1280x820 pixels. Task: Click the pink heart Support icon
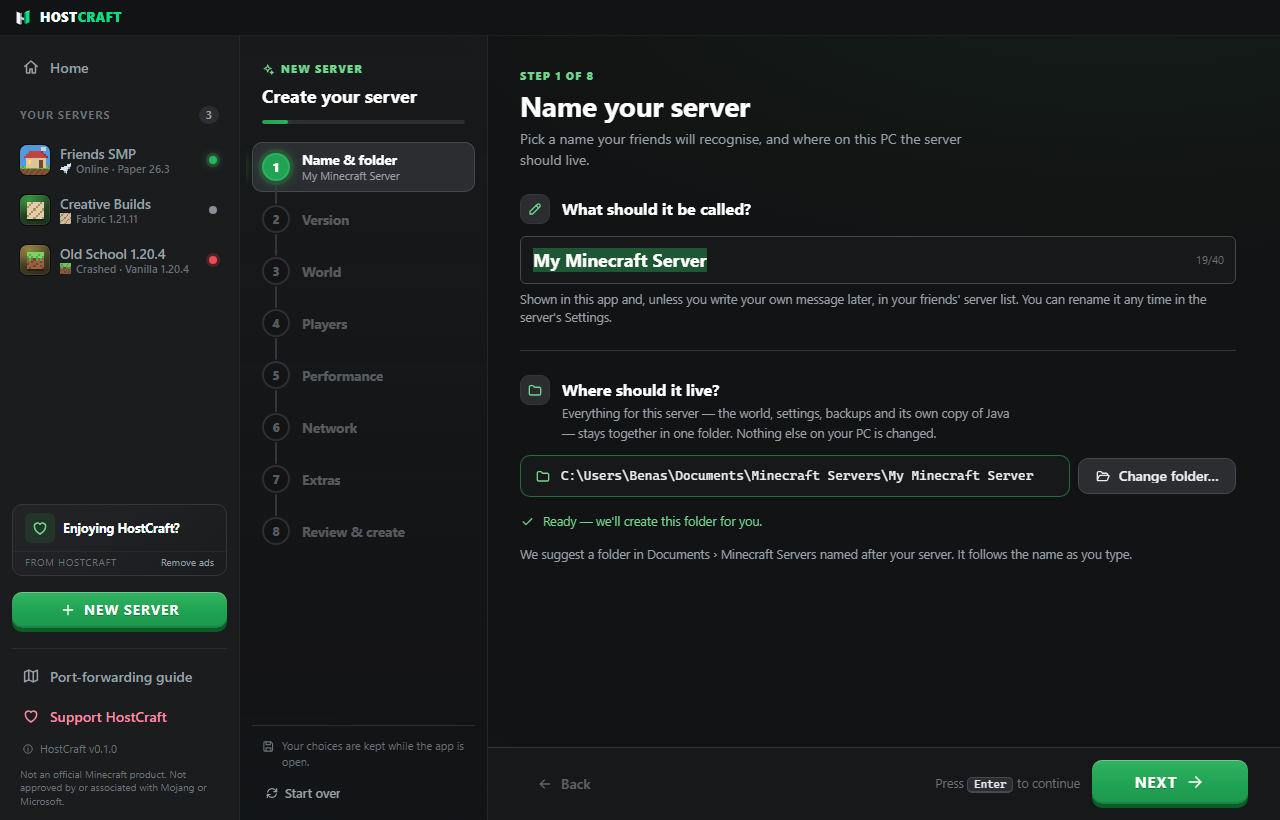pos(31,717)
